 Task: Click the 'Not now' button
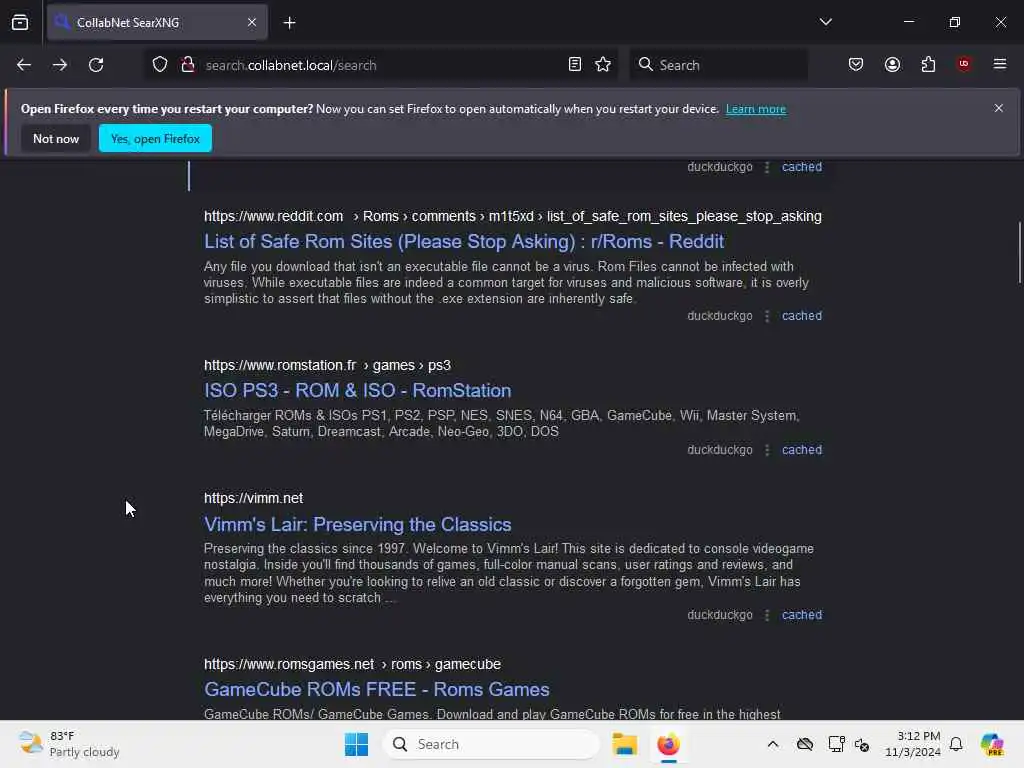tap(56, 138)
